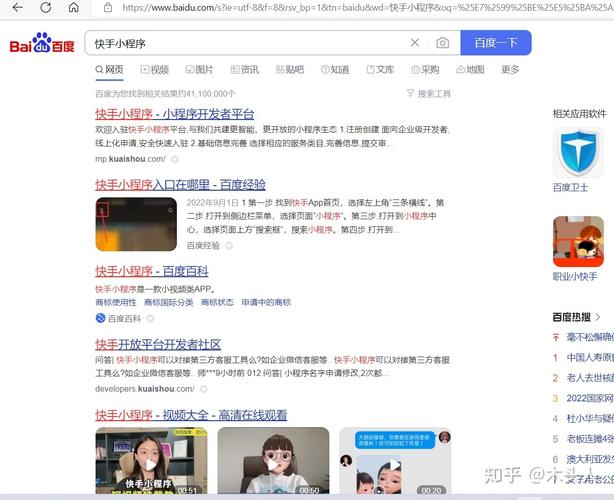Screen dimensions: 614x500
Task: Open 百度卫士 app icon
Action: [x=578, y=151]
